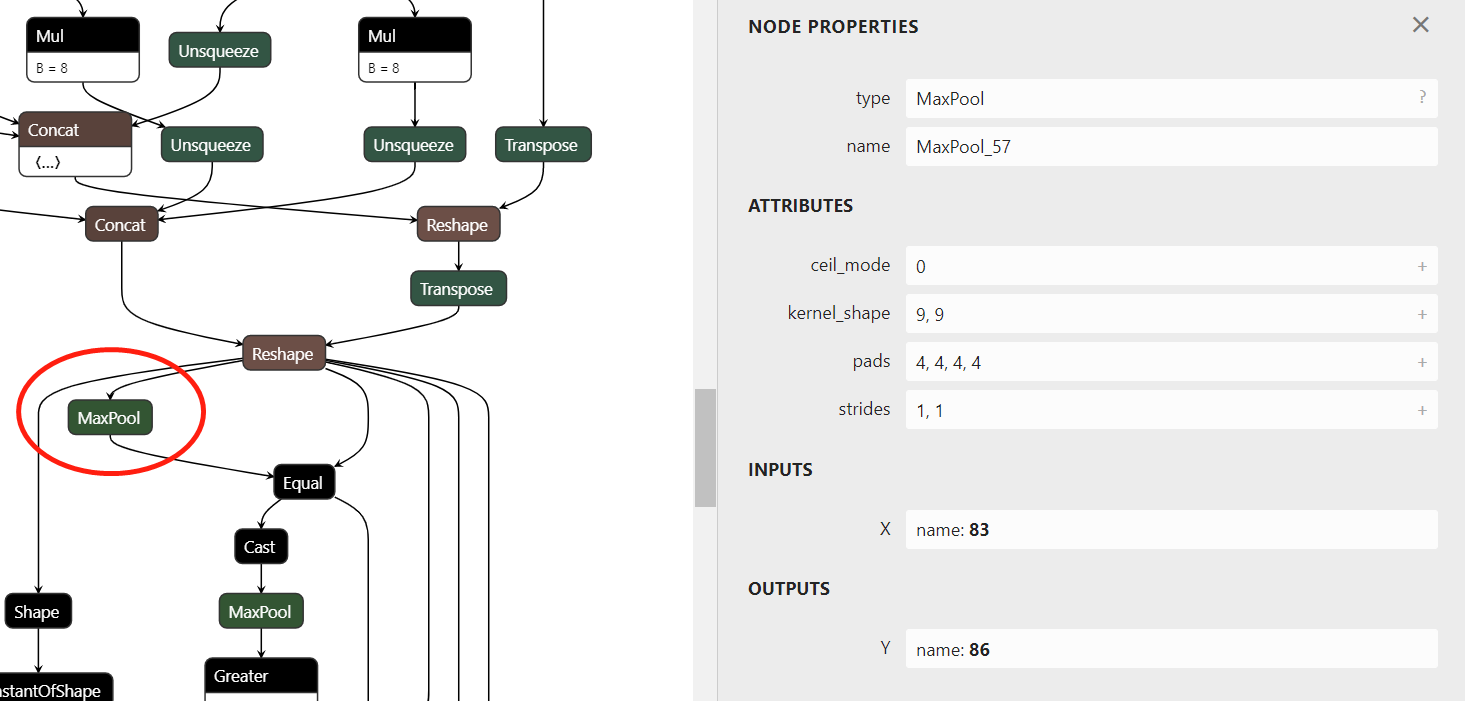Viewport: 1465px width, 701px height.
Task: Select the Reshape node below the top Transpose
Action: (458, 225)
